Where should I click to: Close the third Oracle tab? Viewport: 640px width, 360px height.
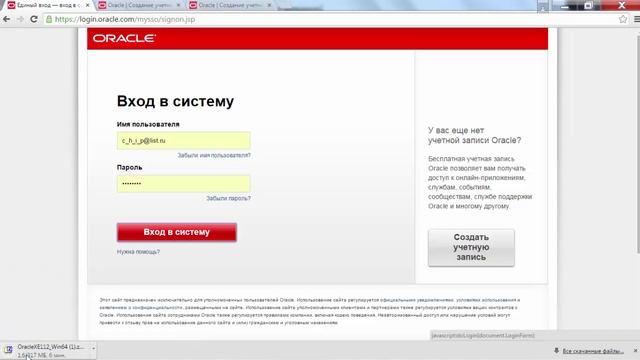tap(269, 5)
